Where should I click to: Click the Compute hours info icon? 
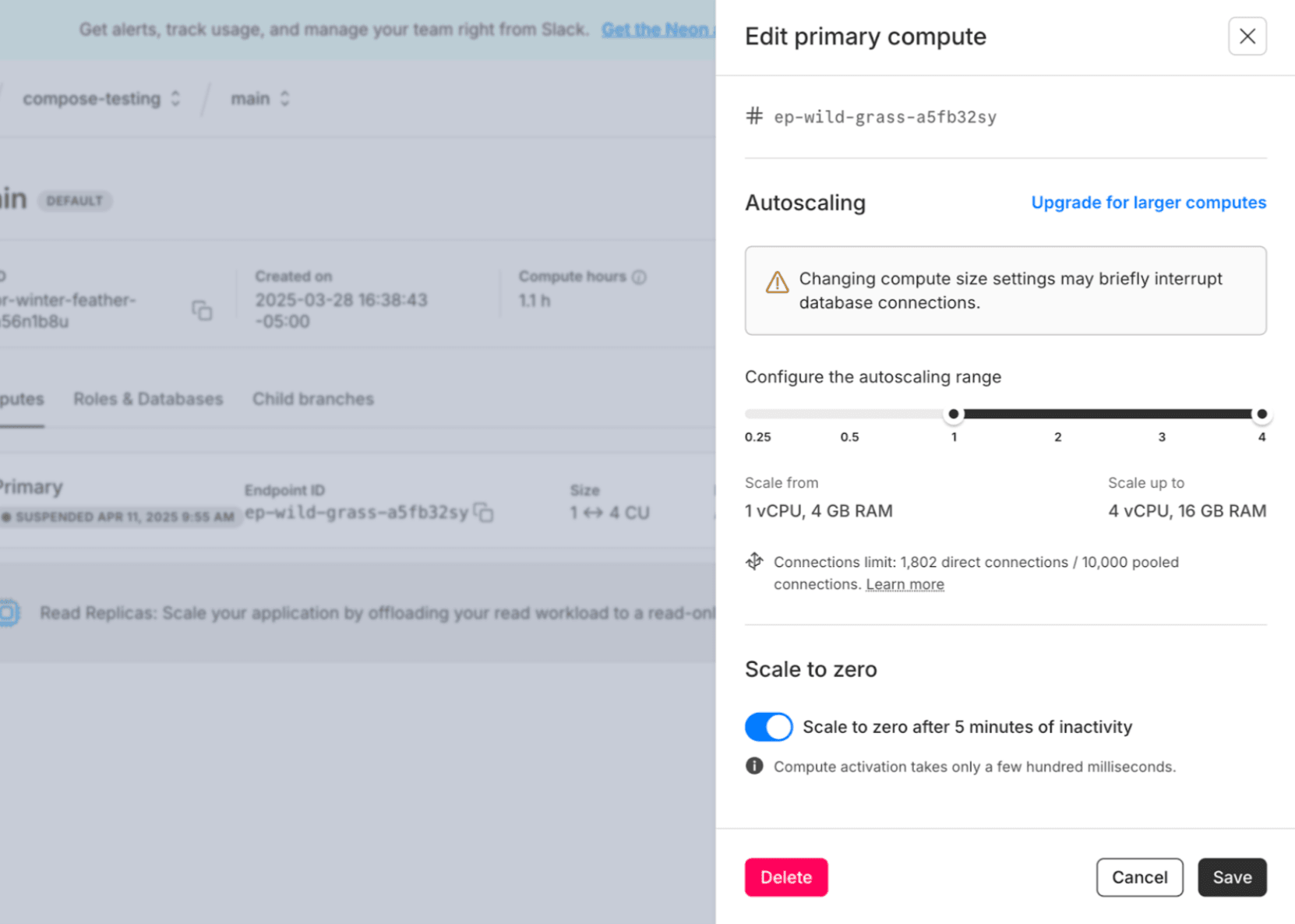(640, 277)
